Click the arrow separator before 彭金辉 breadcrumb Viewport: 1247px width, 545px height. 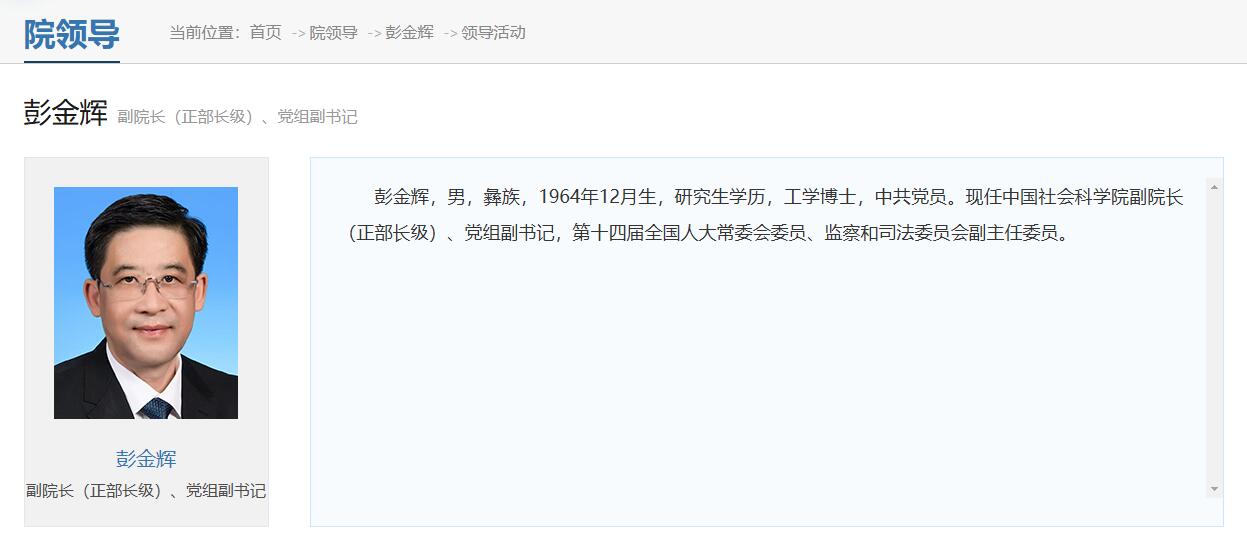point(374,33)
